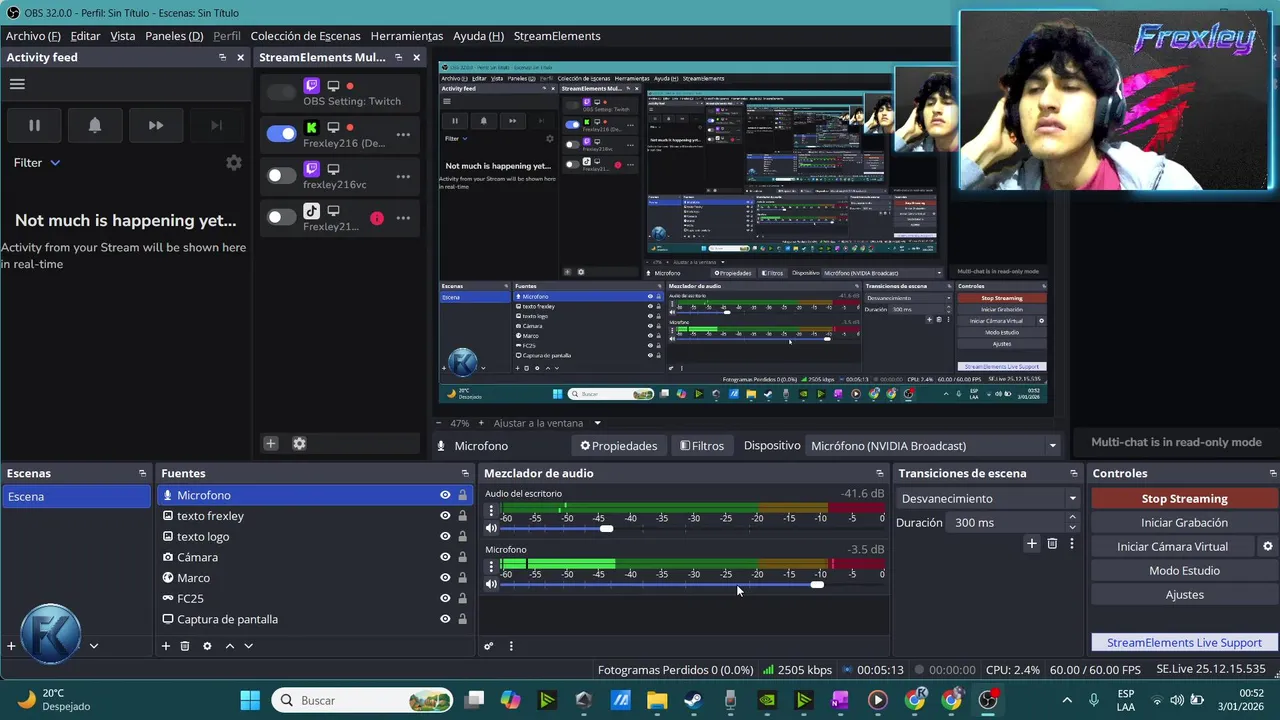Increase the transition duration

coord(1073,517)
